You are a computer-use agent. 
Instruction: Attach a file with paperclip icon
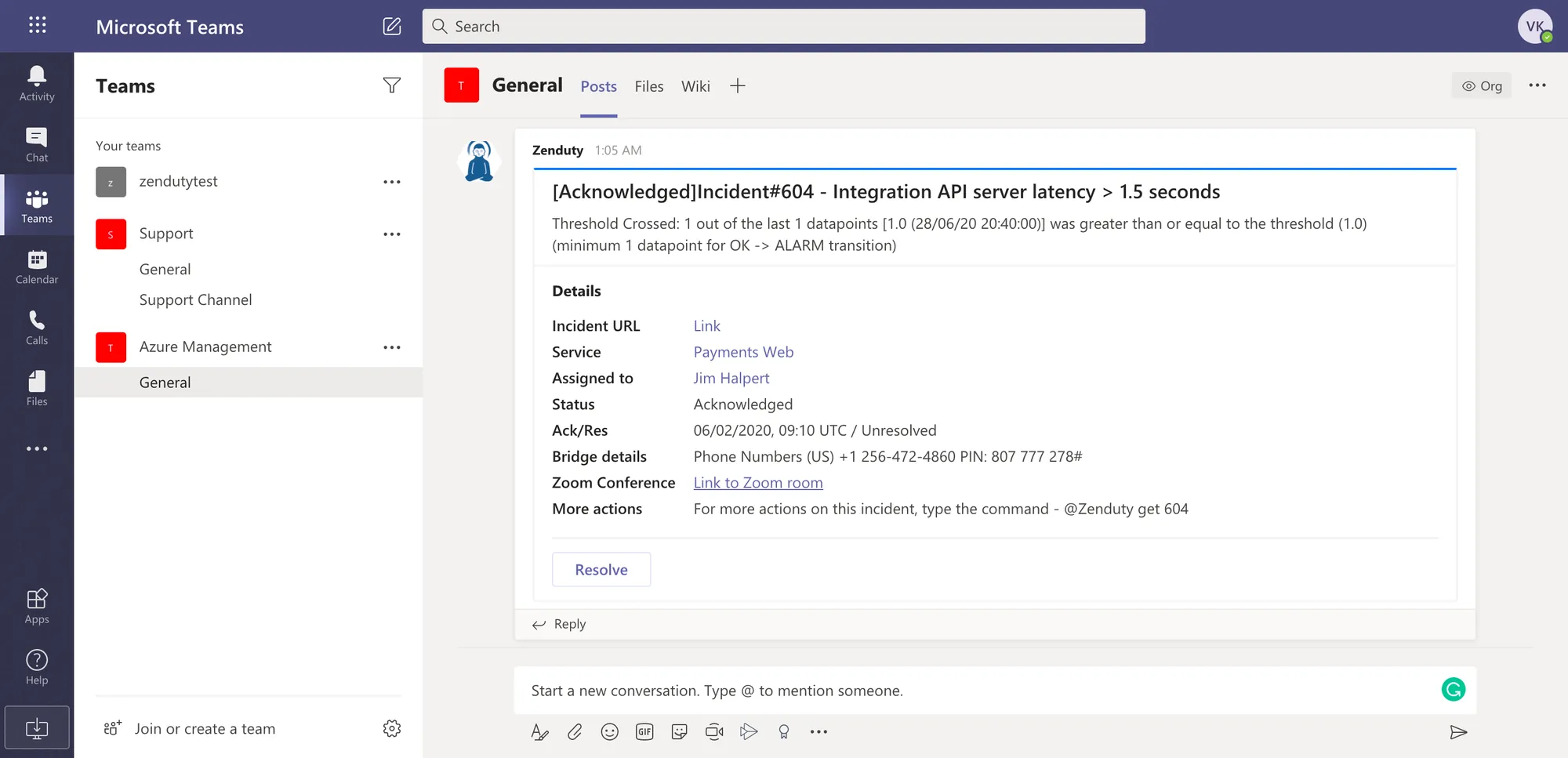(575, 731)
